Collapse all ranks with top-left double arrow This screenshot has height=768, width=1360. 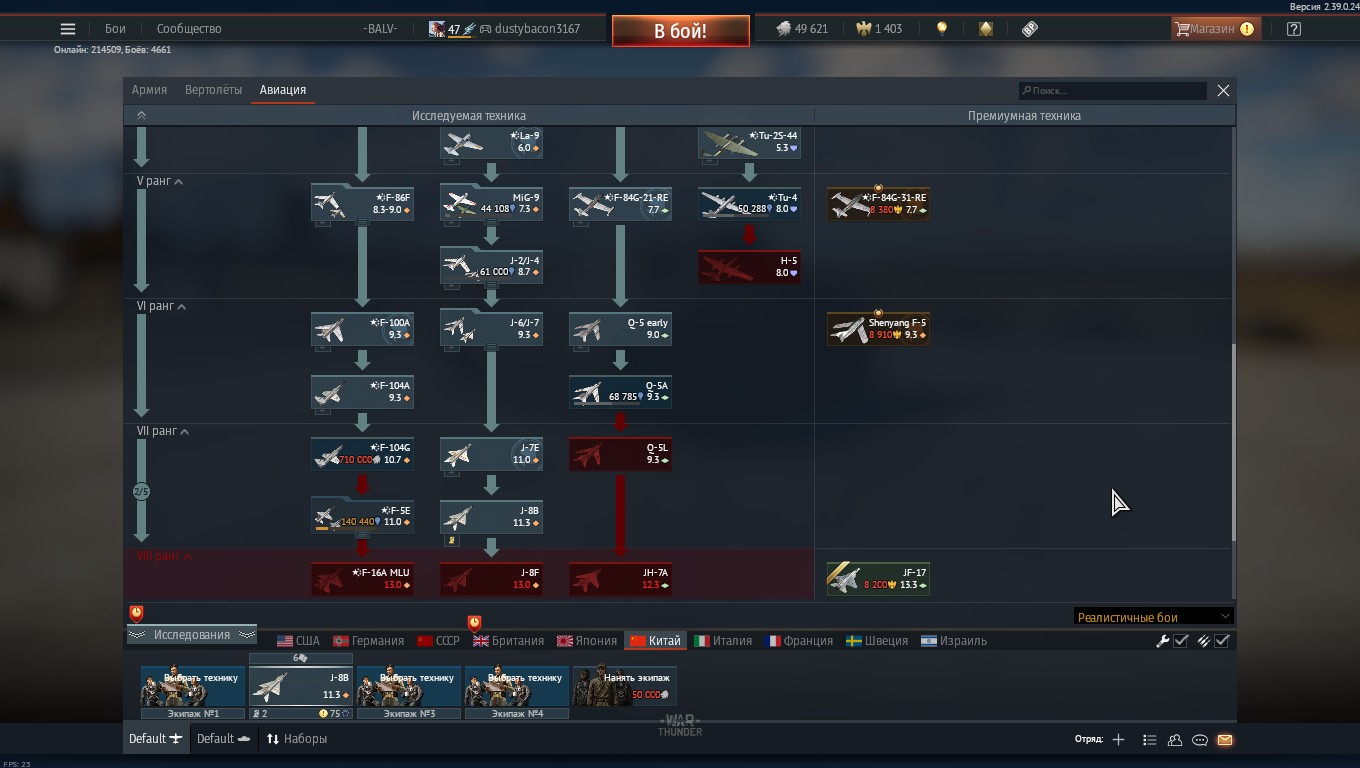tap(141, 115)
